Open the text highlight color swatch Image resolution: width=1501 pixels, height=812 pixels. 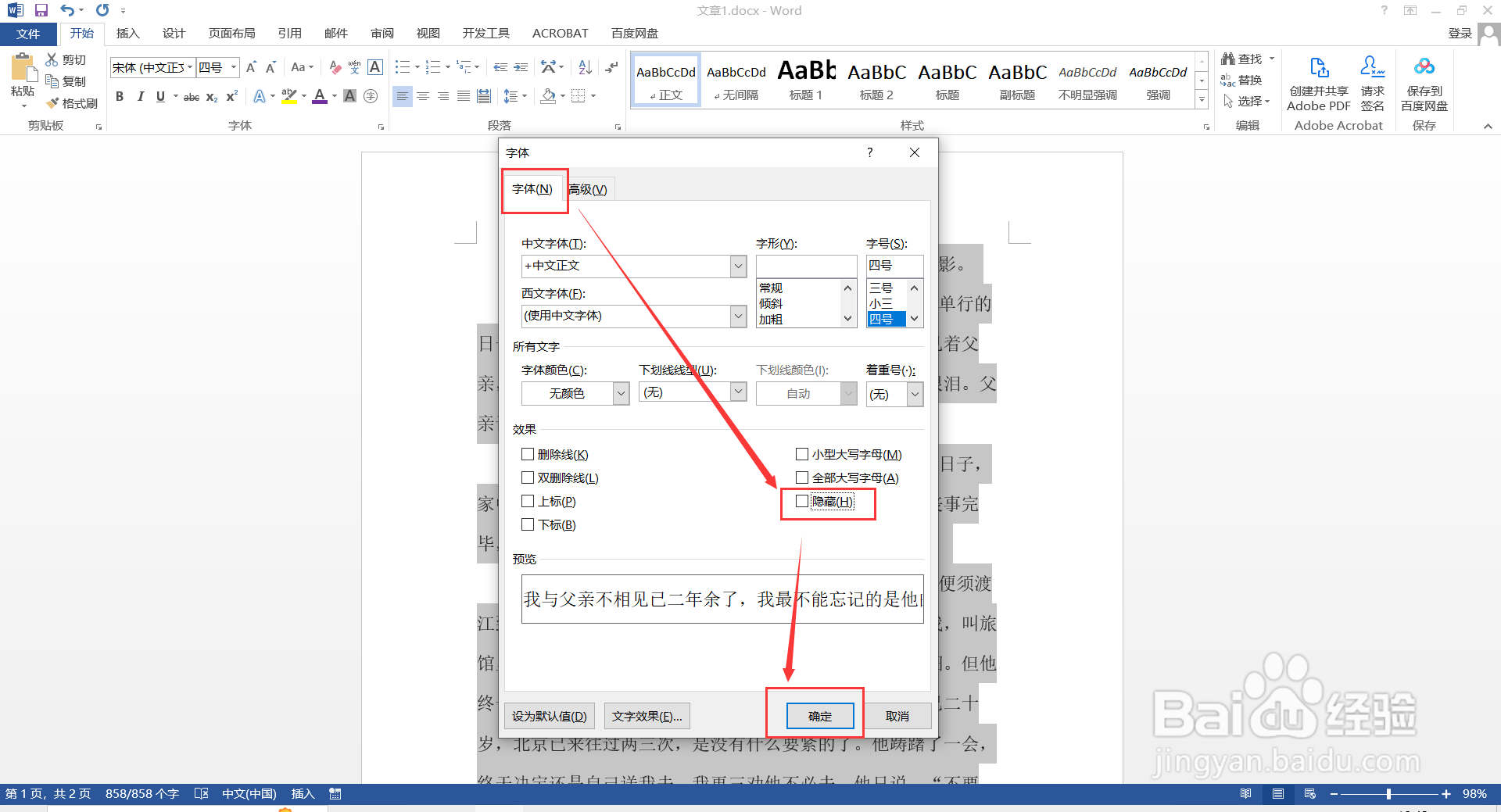click(x=288, y=96)
